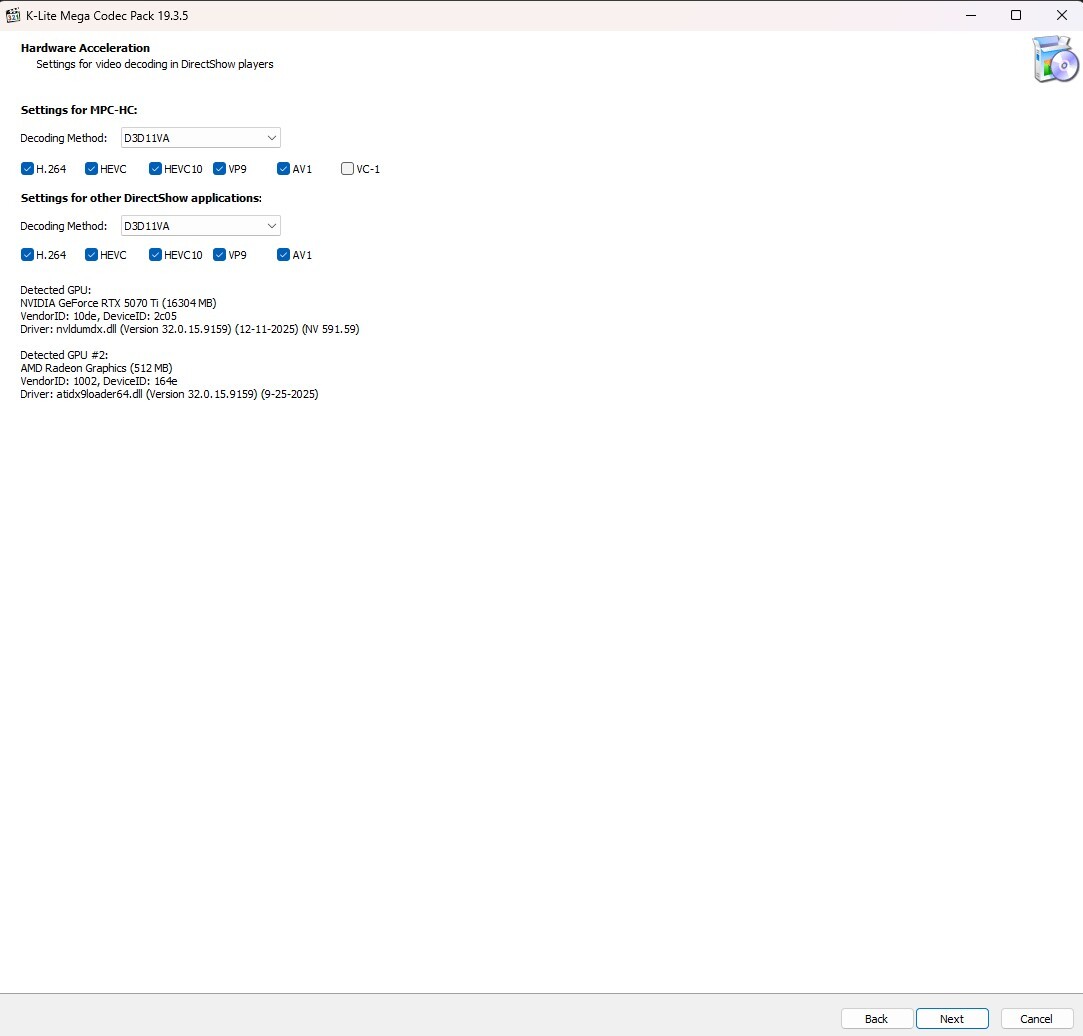The height and width of the screenshot is (1036, 1083).
Task: Uncheck AV1 for other DirectShow applications
Action: tap(283, 255)
